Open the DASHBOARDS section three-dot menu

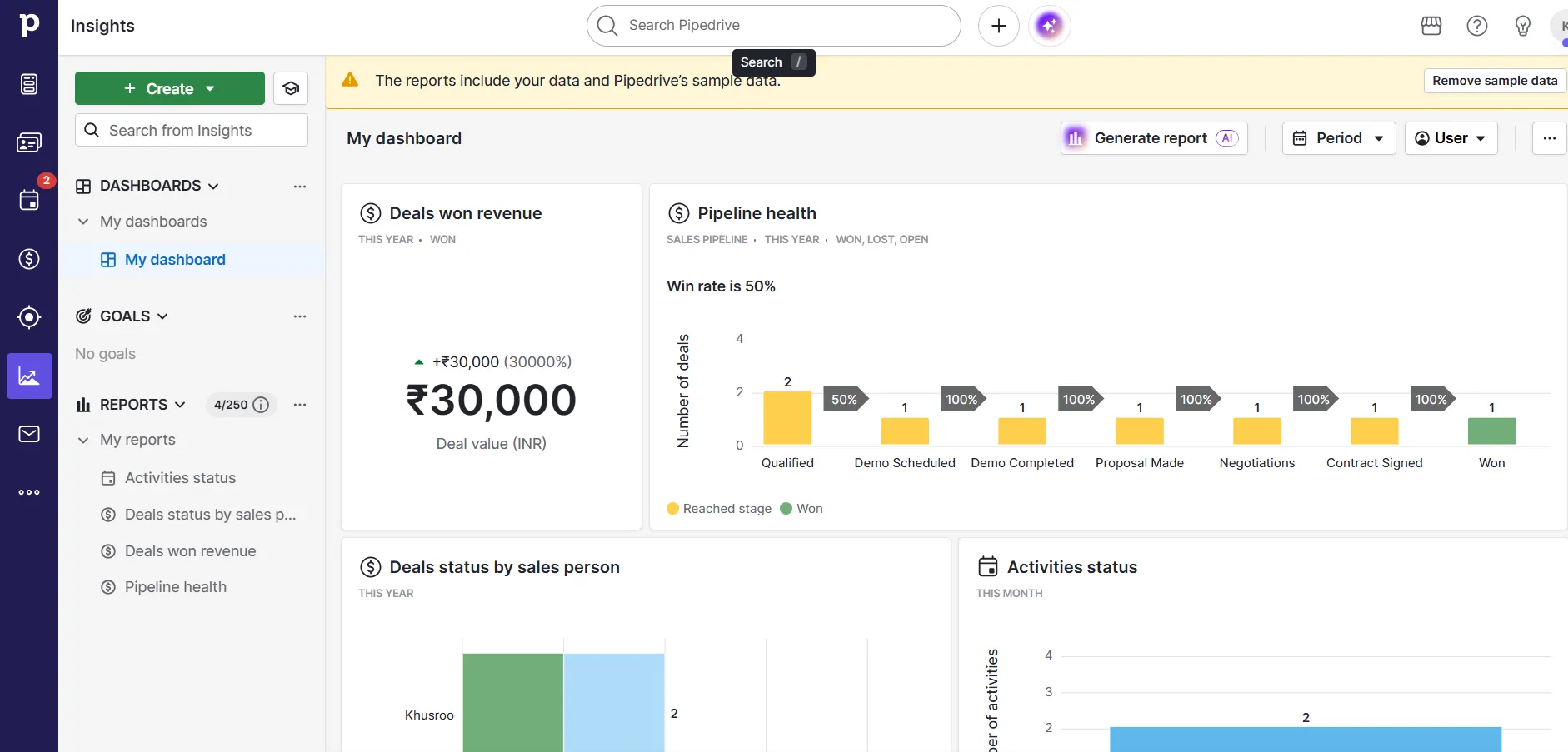click(300, 187)
